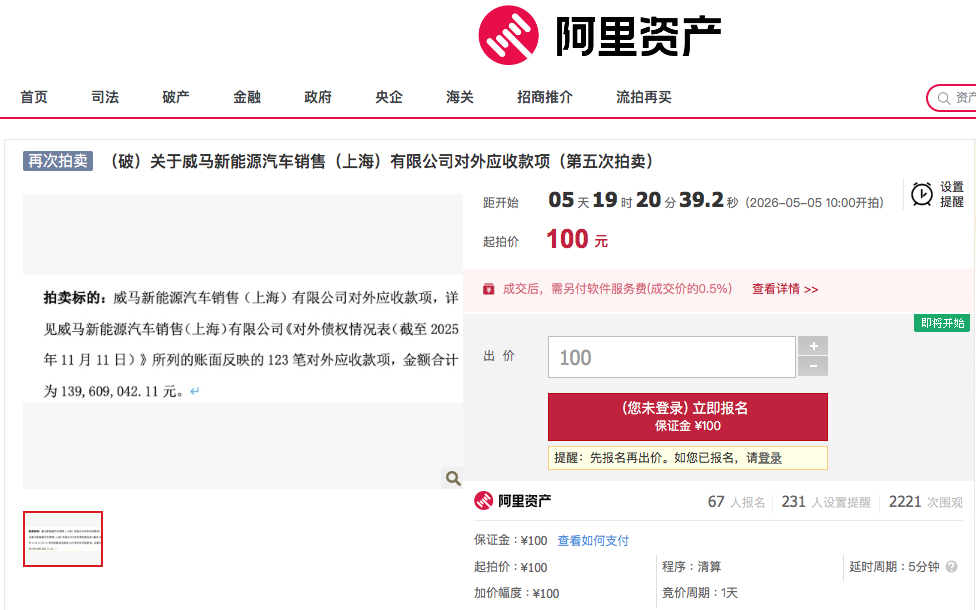Open the 司法 navigation menu
The image size is (976, 610).
[x=104, y=97]
